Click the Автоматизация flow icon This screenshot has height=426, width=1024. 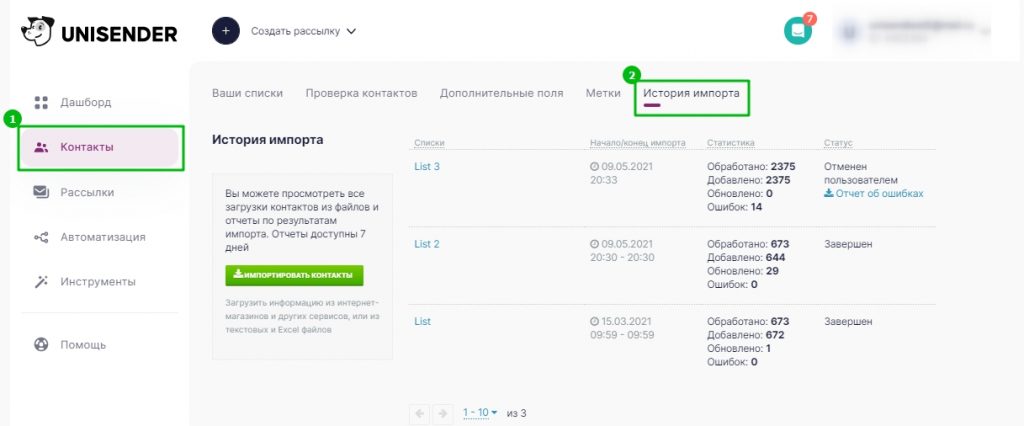point(41,237)
